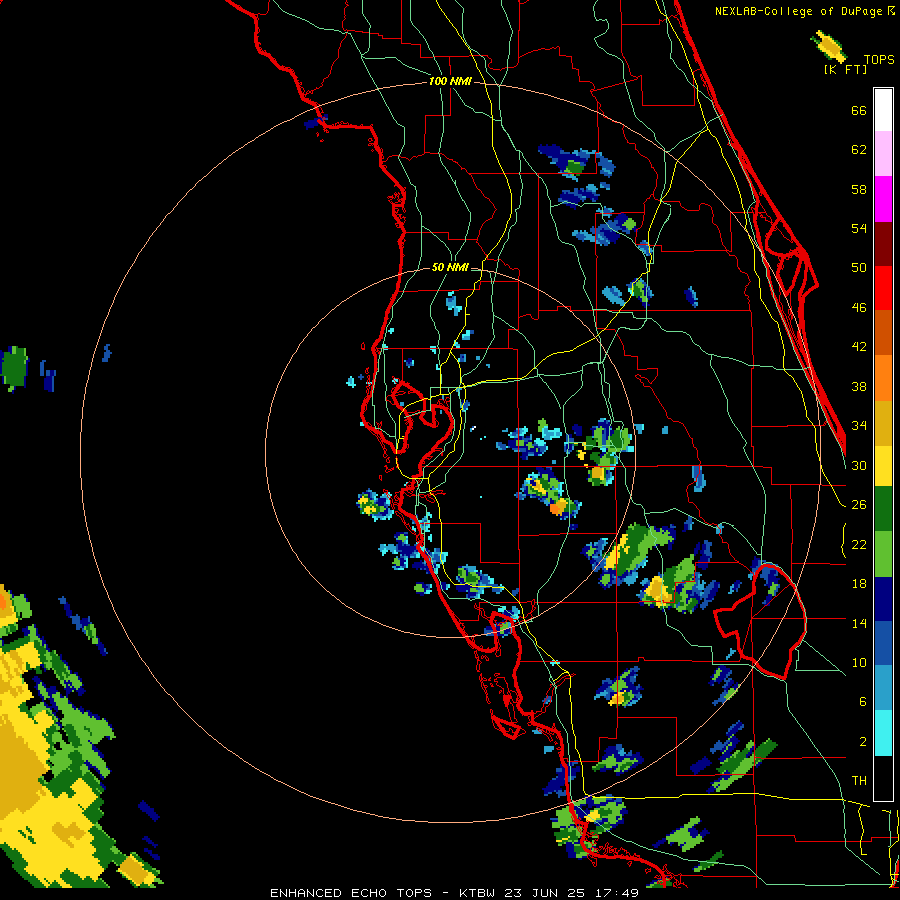The height and width of the screenshot is (900, 900).
Task: Click legend value 54
Action: pos(859,228)
